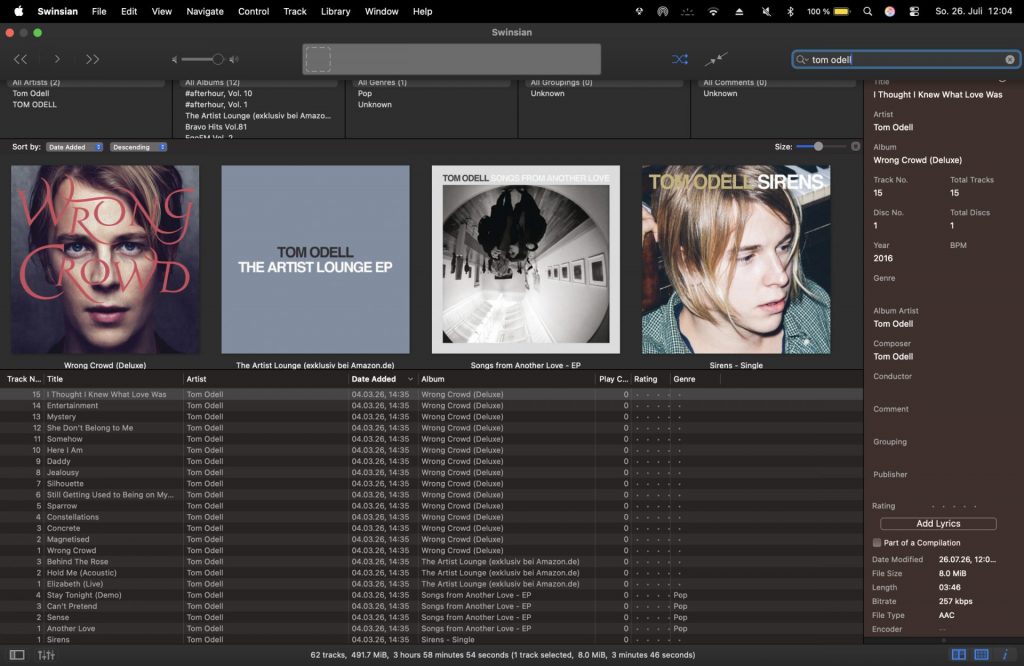Click the Bluetooth menu bar icon

point(790,11)
